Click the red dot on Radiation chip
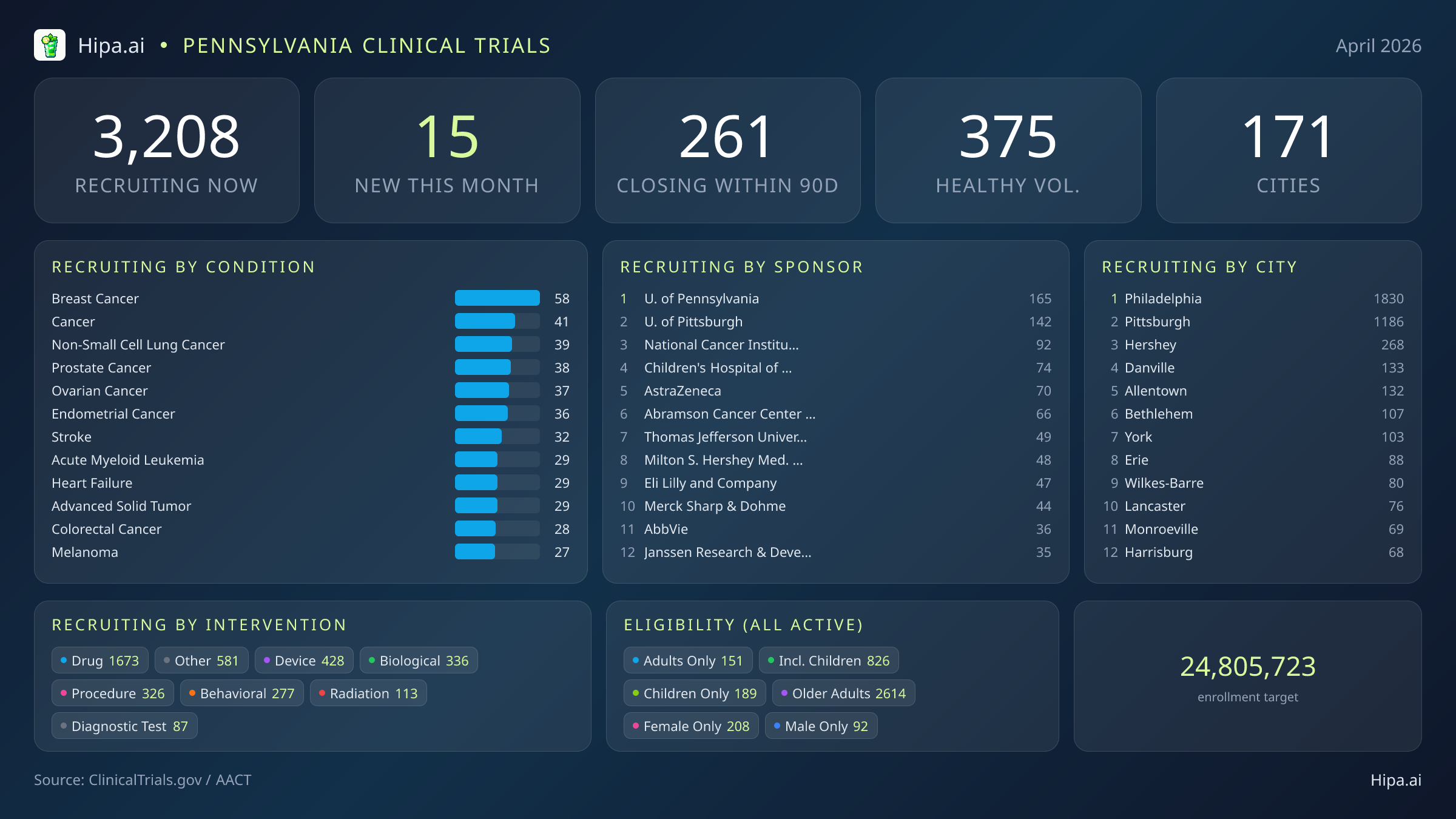Viewport: 1456px width, 819px height. (x=322, y=693)
